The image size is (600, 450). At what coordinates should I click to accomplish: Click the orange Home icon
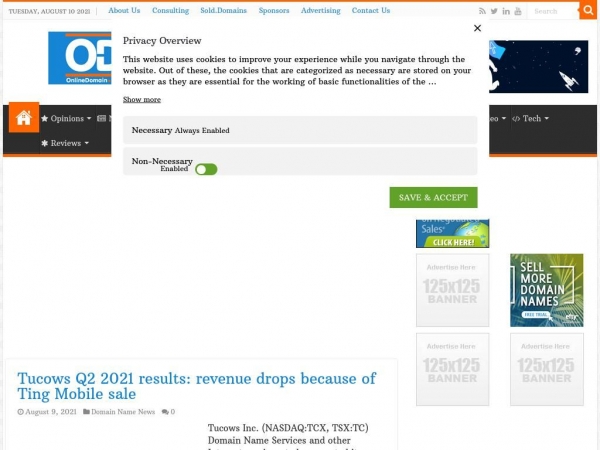tap(24, 117)
